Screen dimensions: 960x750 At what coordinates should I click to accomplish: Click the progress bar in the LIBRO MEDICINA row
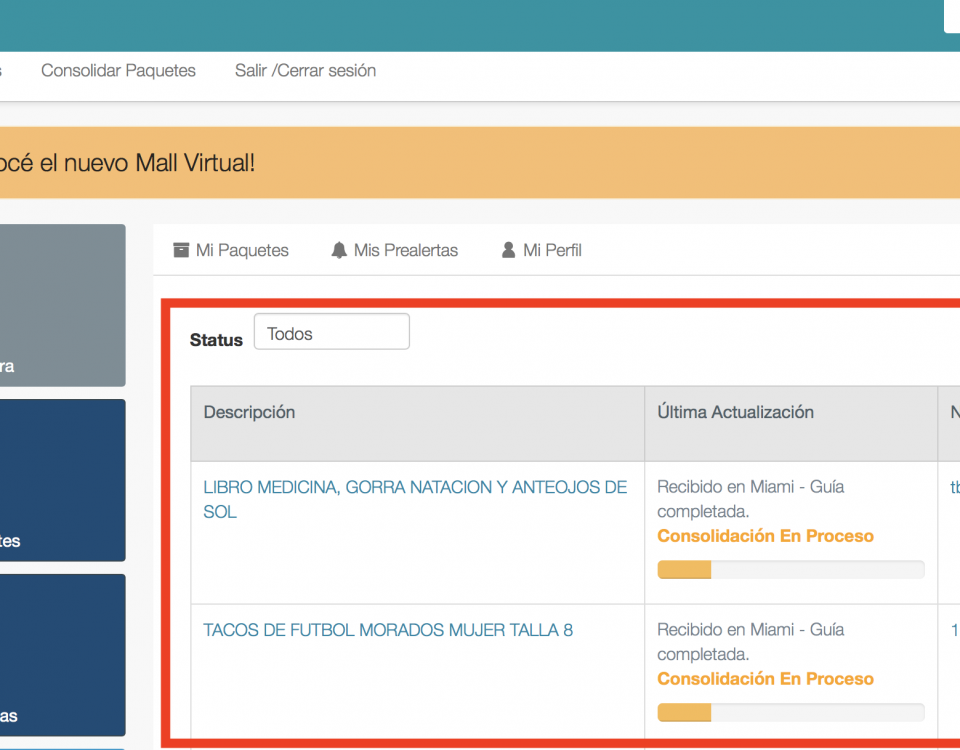(790, 569)
